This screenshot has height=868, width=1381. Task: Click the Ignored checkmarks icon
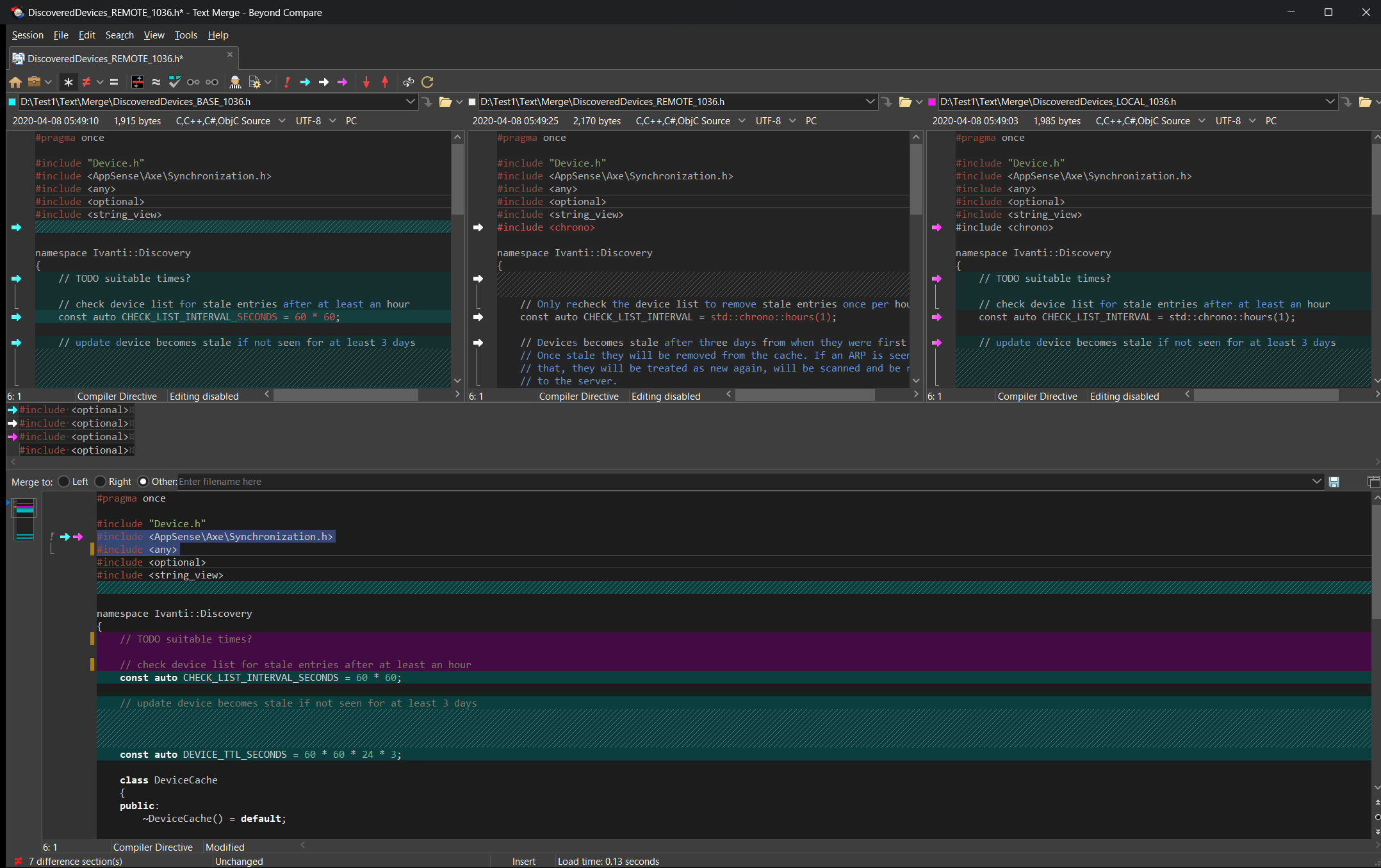(174, 82)
